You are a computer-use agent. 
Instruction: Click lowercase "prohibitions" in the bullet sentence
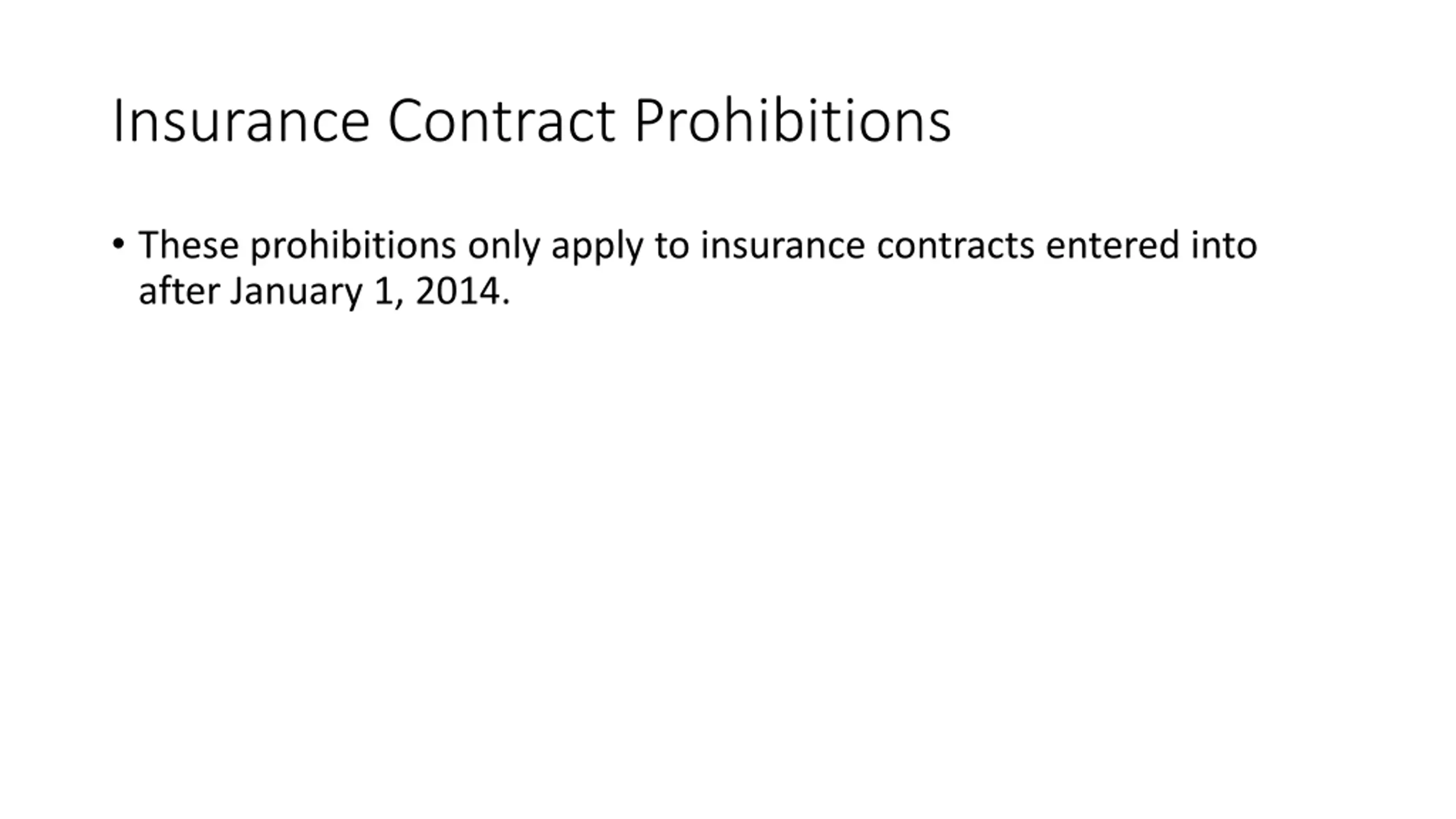click(353, 246)
